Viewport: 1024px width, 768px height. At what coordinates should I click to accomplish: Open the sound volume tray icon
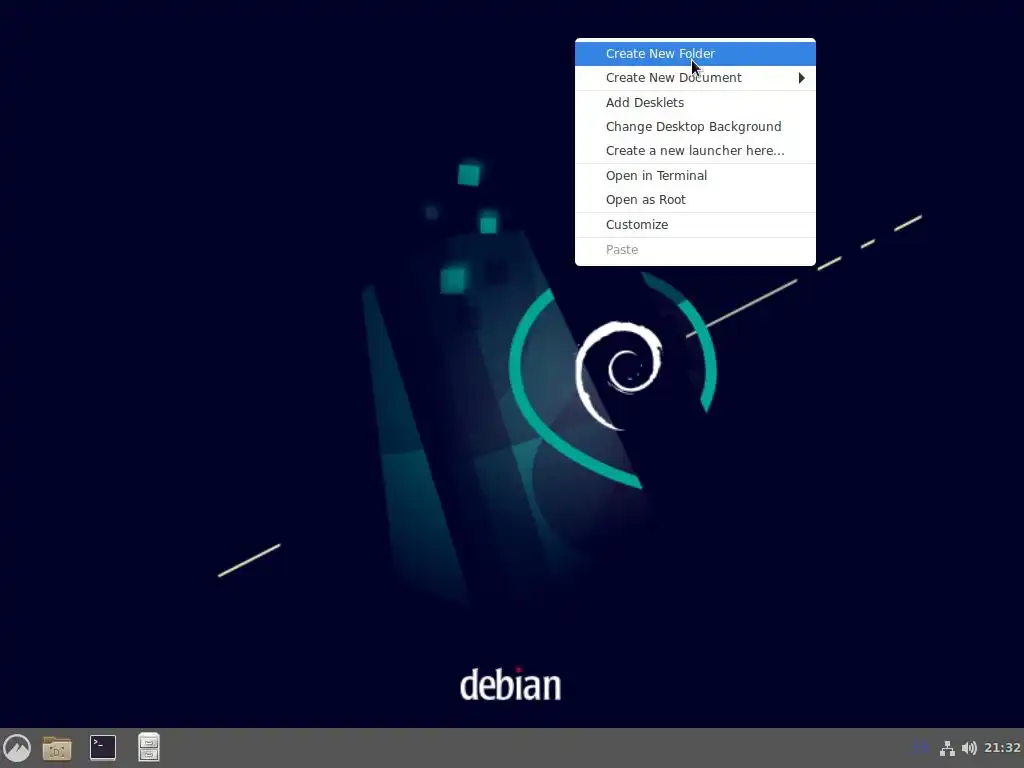[x=969, y=748]
